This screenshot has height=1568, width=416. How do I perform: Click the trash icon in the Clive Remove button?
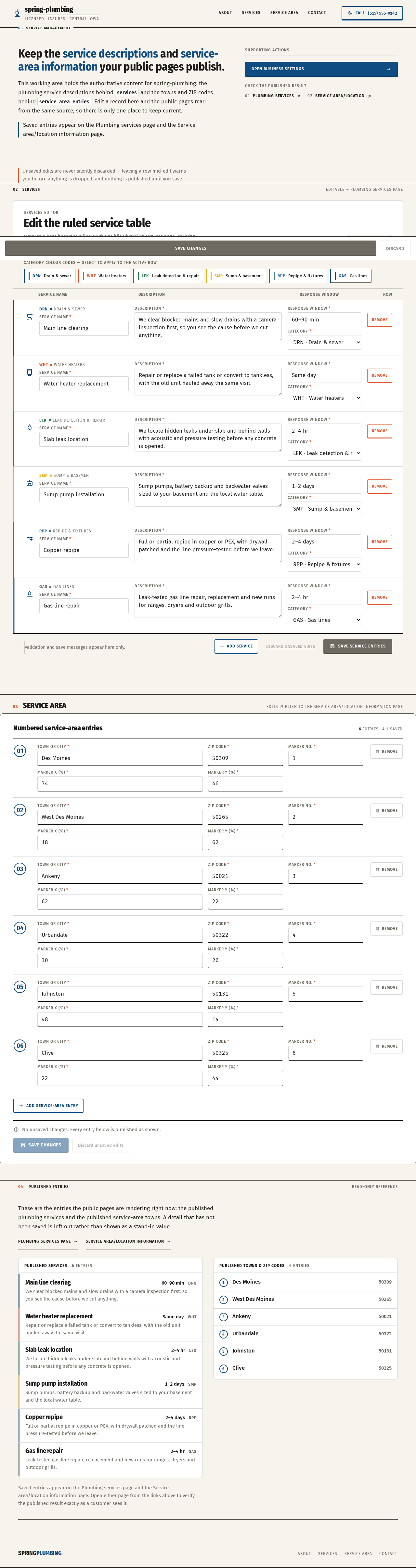(378, 1046)
